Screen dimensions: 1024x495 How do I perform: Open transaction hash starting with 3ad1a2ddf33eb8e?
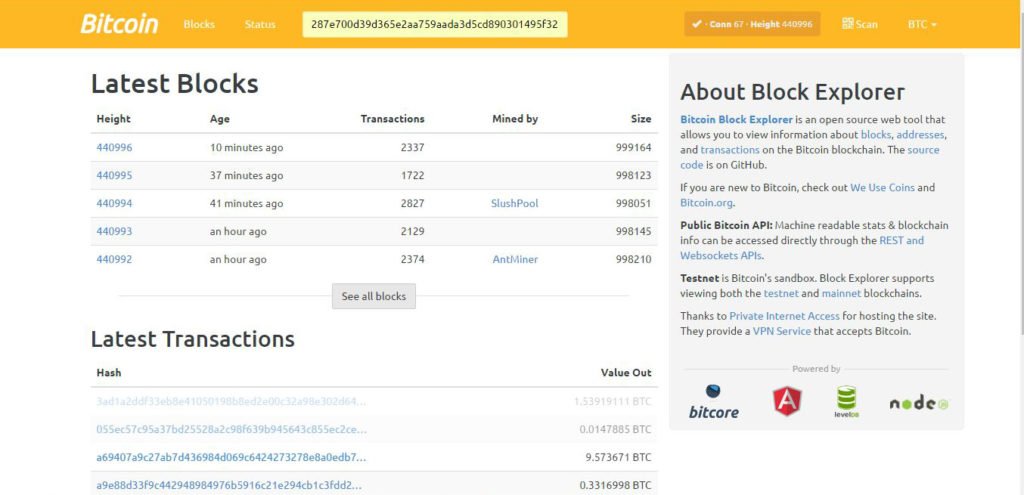231,401
